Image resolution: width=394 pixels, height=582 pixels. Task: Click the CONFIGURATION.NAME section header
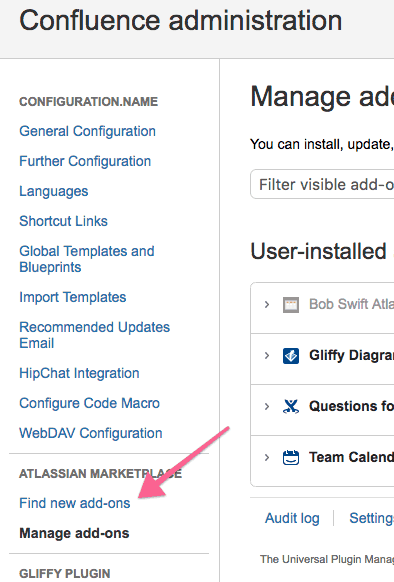(88, 102)
